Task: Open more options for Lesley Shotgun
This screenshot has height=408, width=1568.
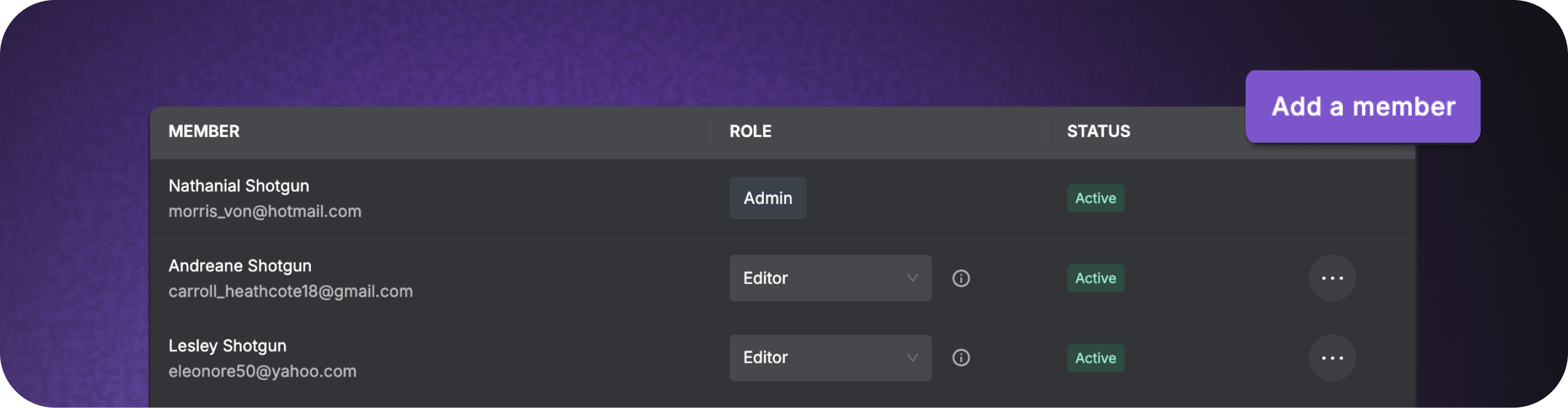Action: 1332,358
